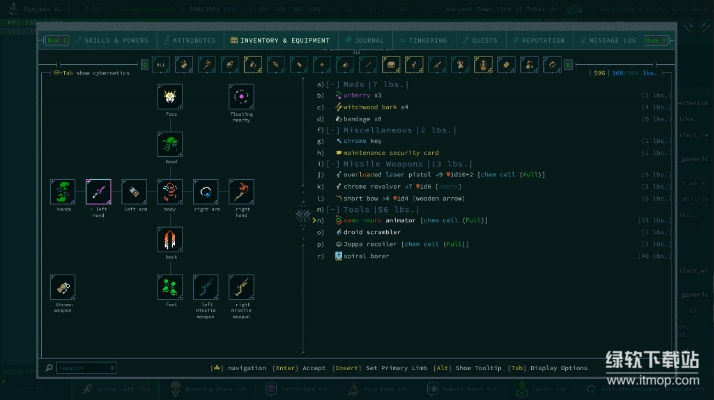Select the overloaded laser pistol row
The height and width of the screenshot is (400, 714).
[x=494, y=175]
